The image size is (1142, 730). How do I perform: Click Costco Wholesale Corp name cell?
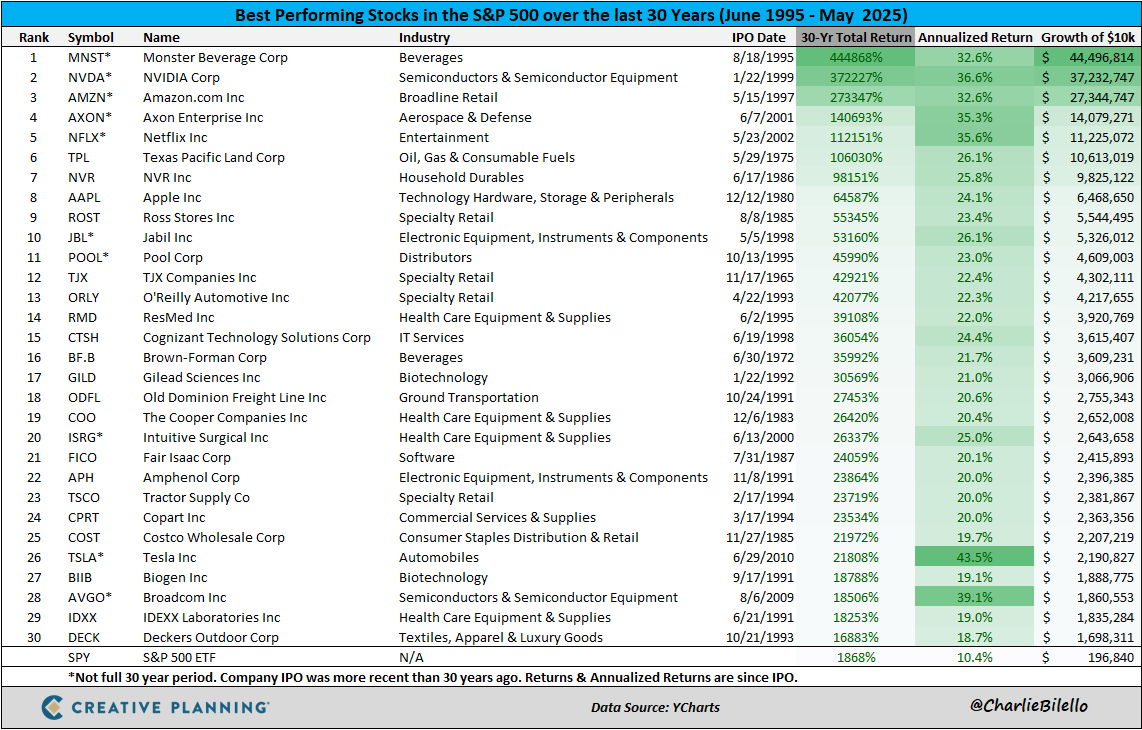click(x=213, y=538)
